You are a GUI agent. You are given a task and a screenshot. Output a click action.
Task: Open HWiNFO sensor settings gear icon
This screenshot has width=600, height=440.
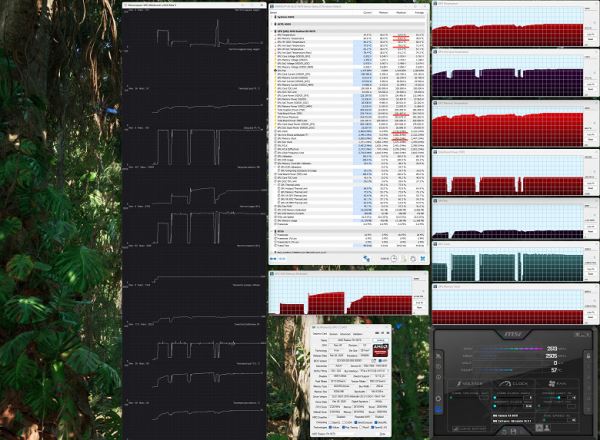coord(413,259)
